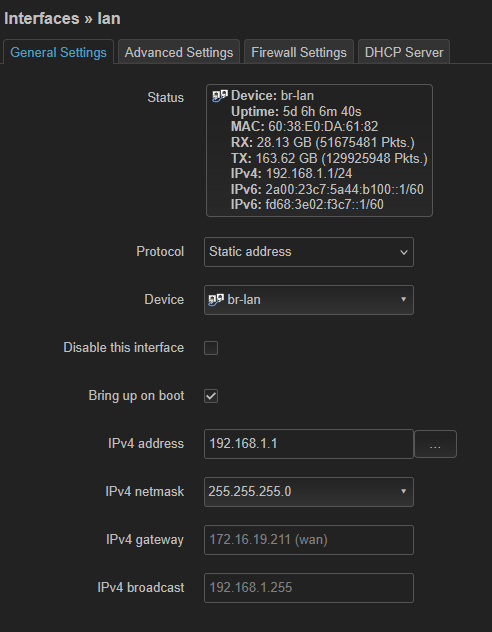The width and height of the screenshot is (492, 632).
Task: Select the General Settings tab
Action: coord(58,52)
